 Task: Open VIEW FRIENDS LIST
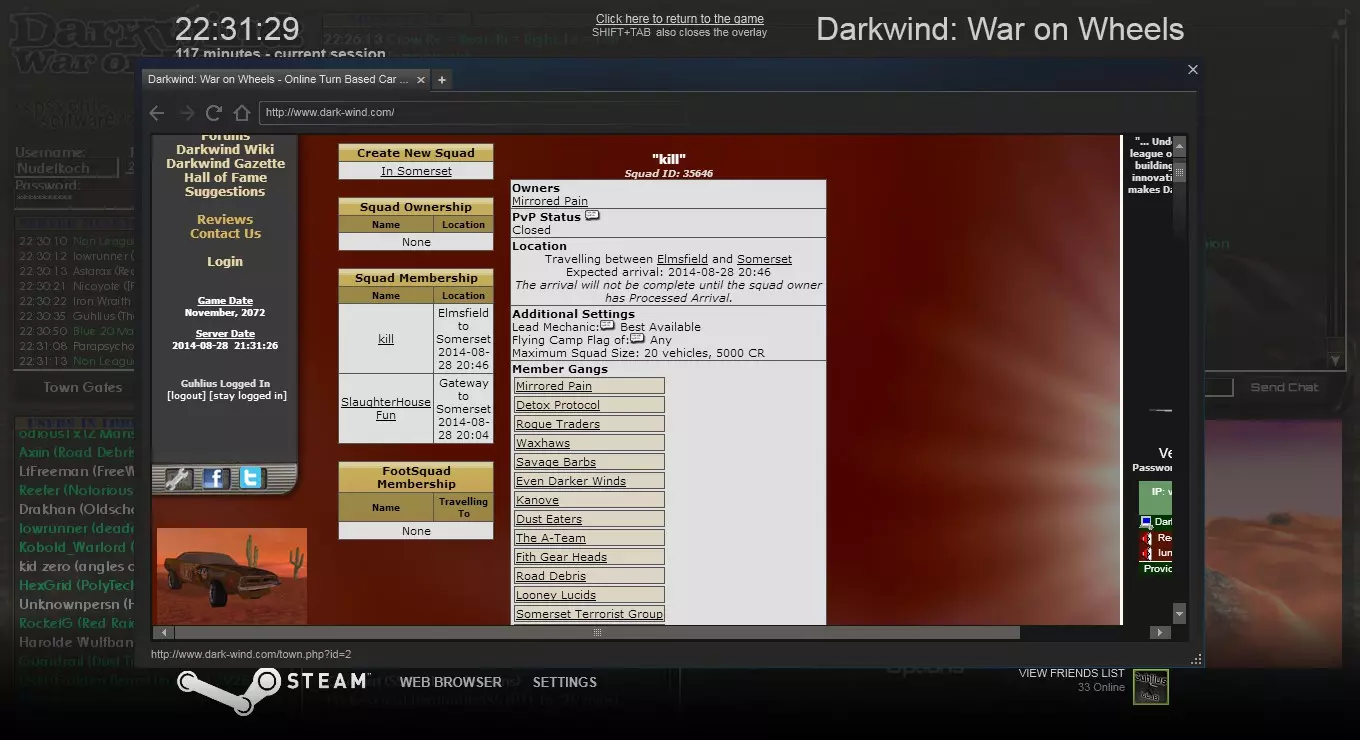[x=1072, y=674]
